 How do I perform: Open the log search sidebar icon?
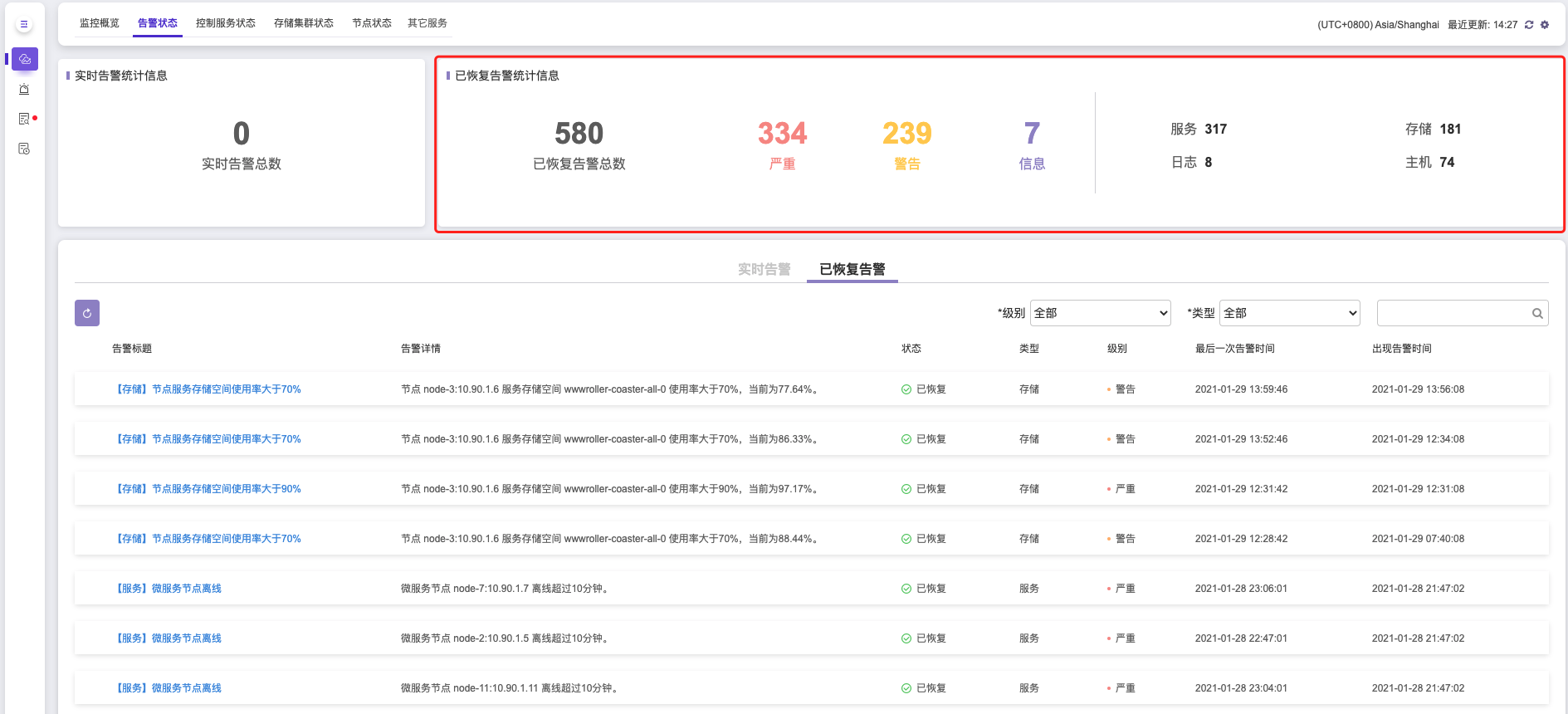pos(24,119)
